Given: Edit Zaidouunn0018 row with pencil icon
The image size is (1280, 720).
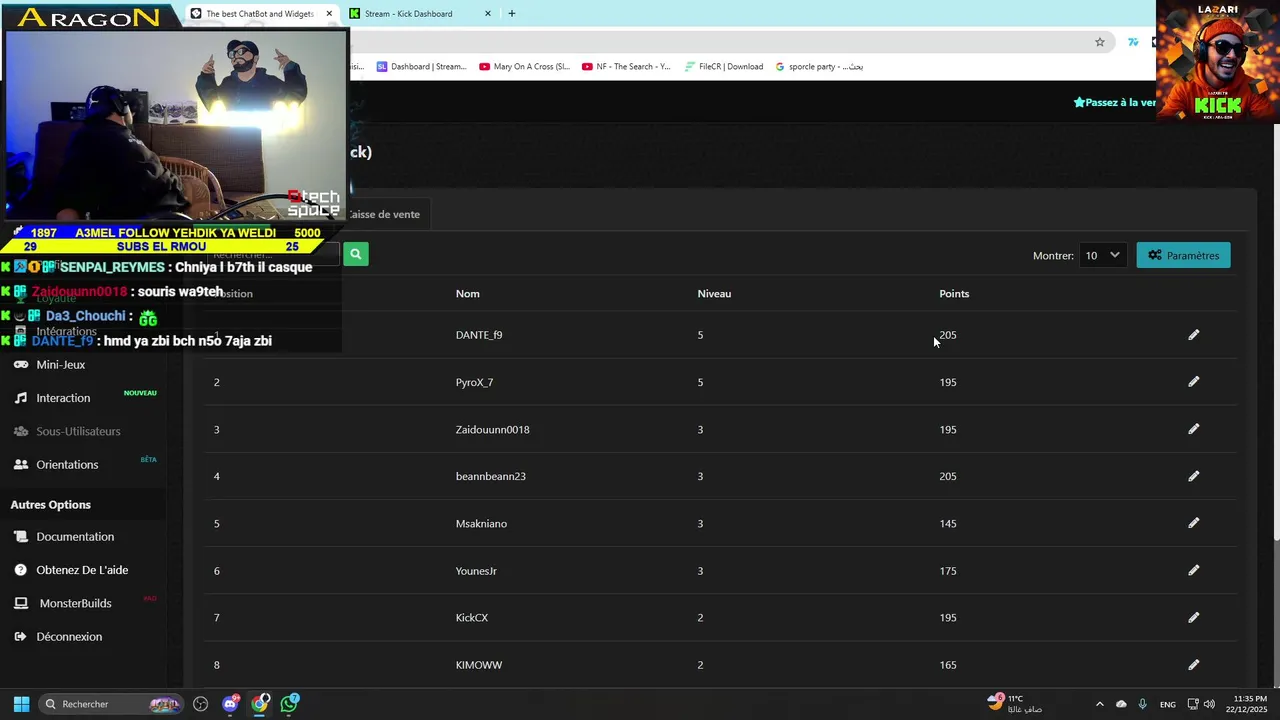Looking at the screenshot, I should [x=1193, y=429].
